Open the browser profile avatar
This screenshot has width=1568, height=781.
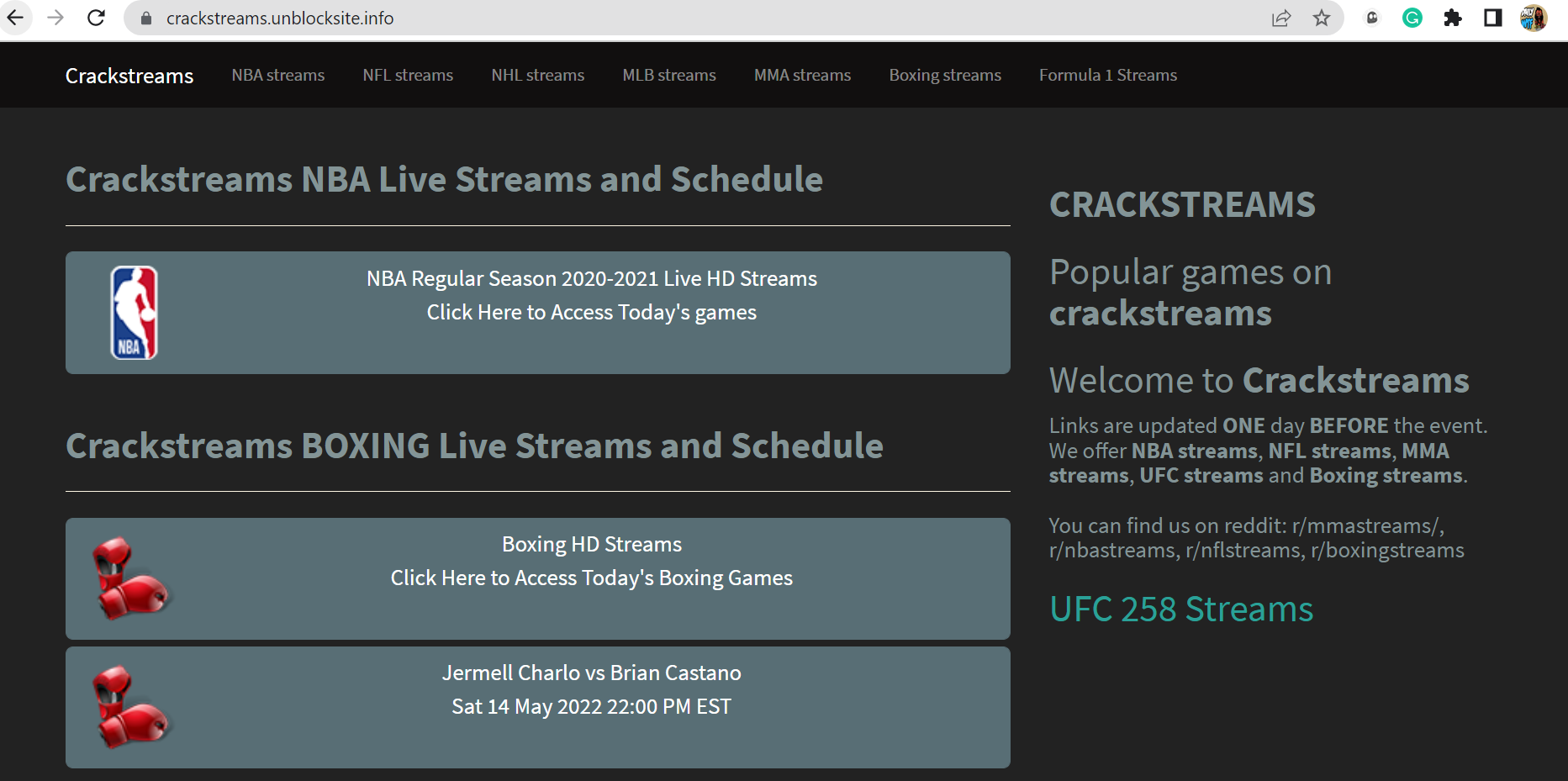1534,18
